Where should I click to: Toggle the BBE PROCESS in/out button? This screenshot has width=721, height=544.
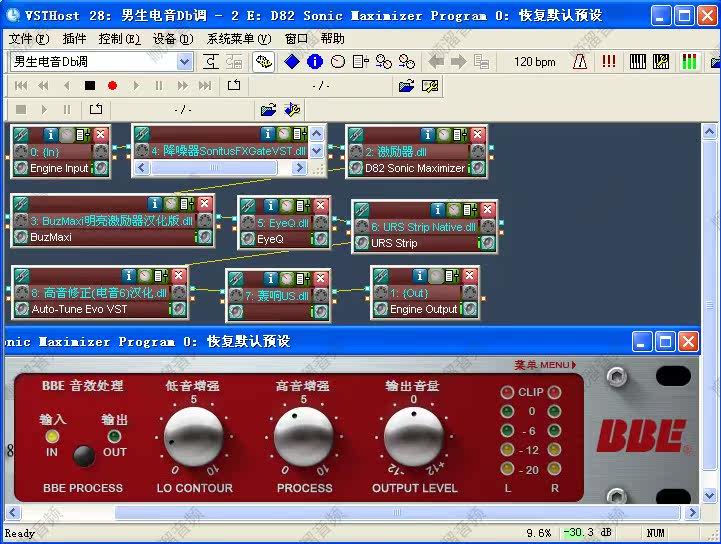tap(84, 455)
